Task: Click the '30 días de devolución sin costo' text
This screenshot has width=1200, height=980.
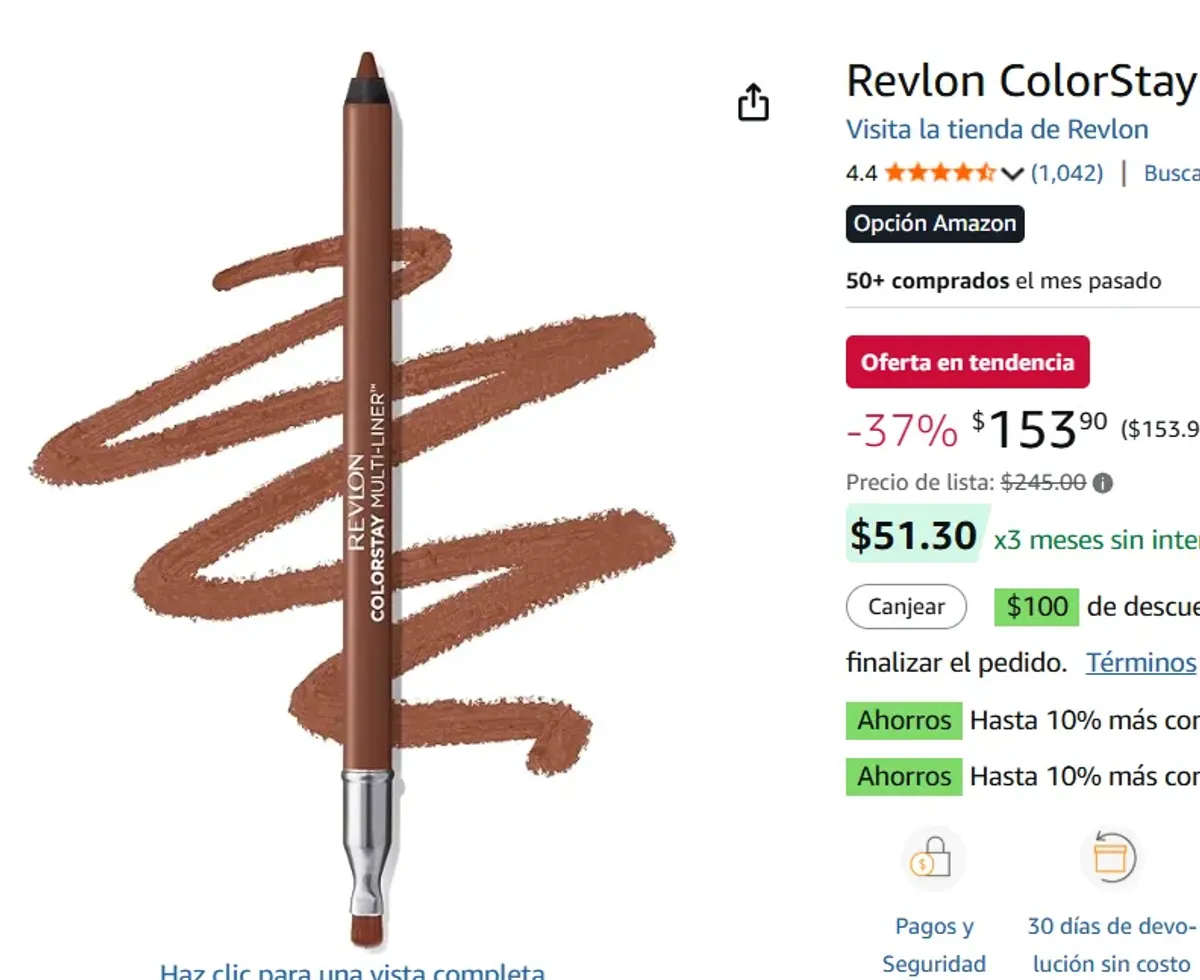Action: coord(1112,945)
